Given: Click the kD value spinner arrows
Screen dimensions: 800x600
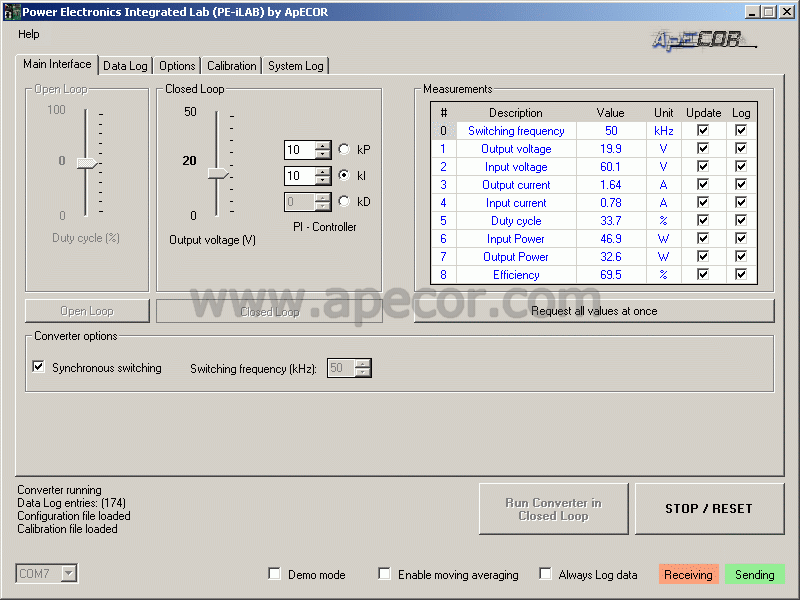Looking at the screenshot, I should pos(322,202).
